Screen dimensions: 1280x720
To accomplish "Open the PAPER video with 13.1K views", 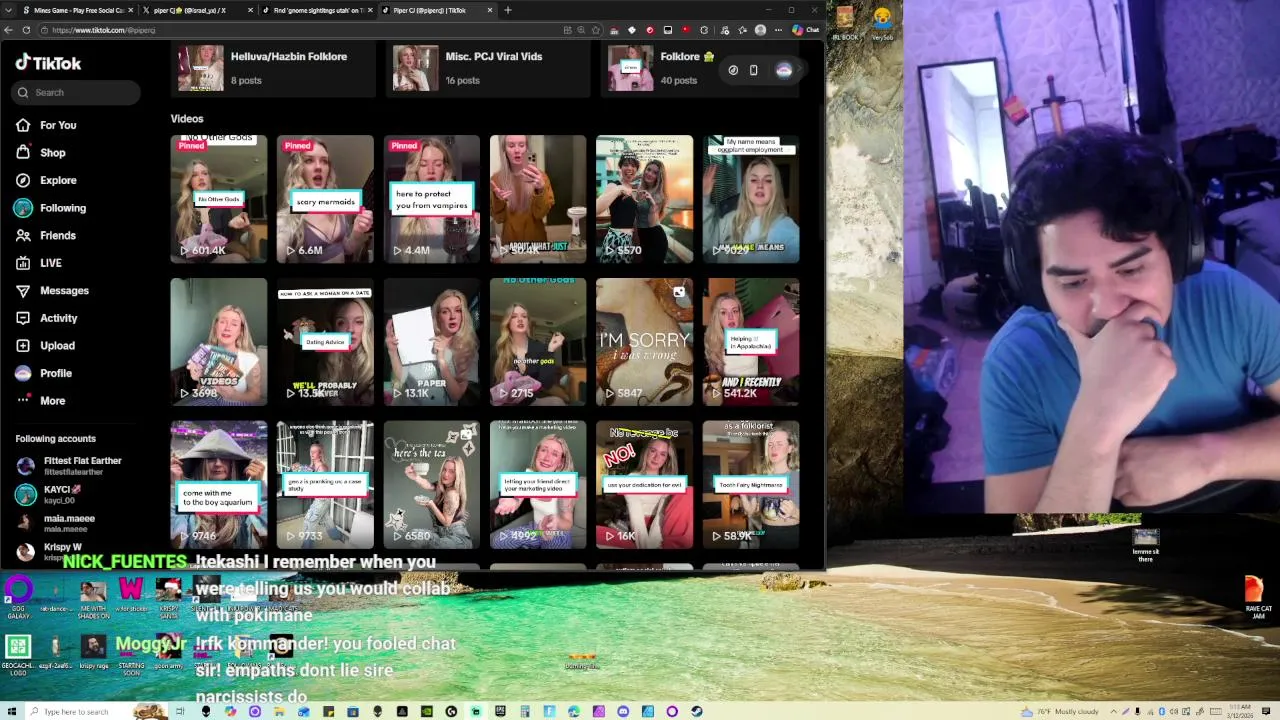I will (432, 342).
